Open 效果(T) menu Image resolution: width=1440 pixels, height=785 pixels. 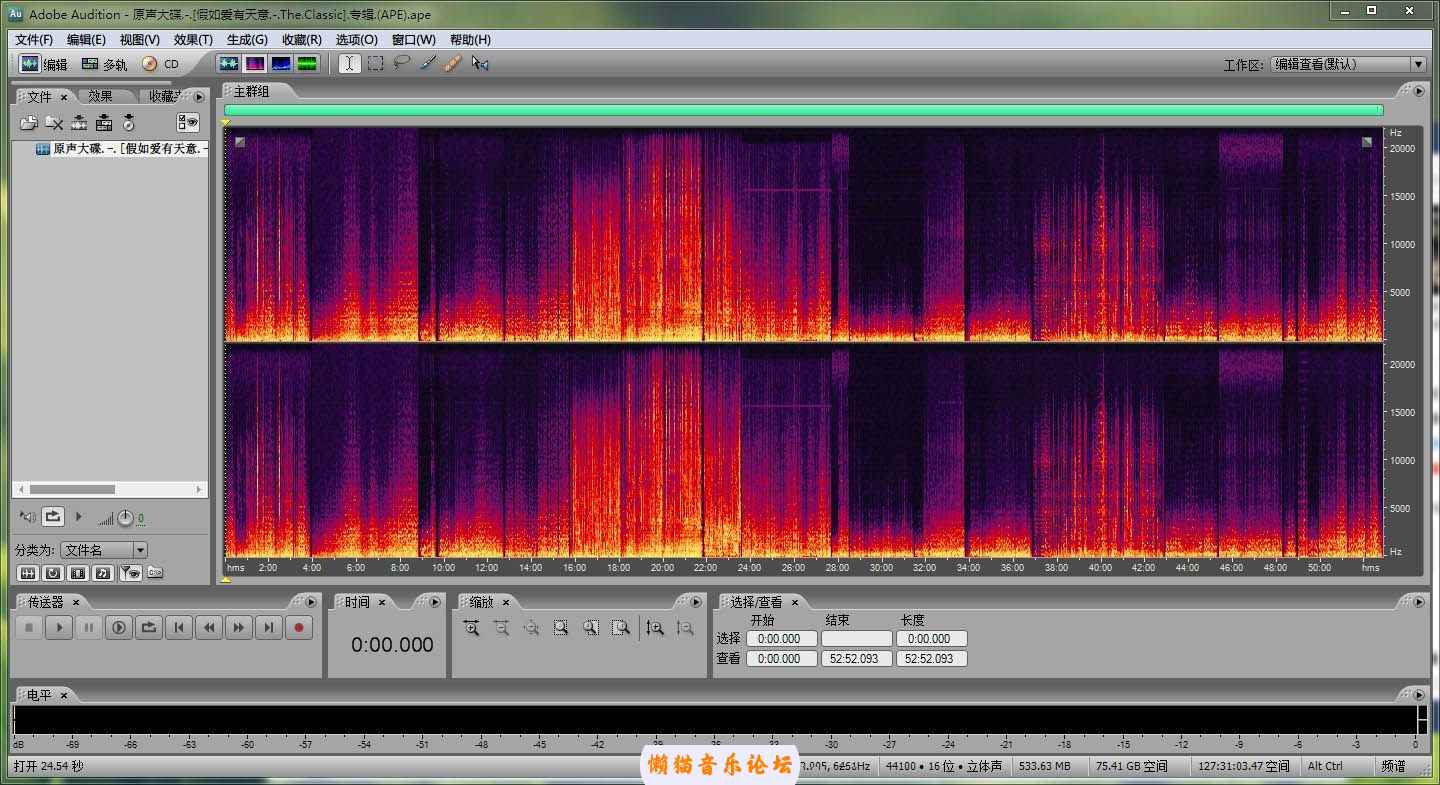click(193, 40)
